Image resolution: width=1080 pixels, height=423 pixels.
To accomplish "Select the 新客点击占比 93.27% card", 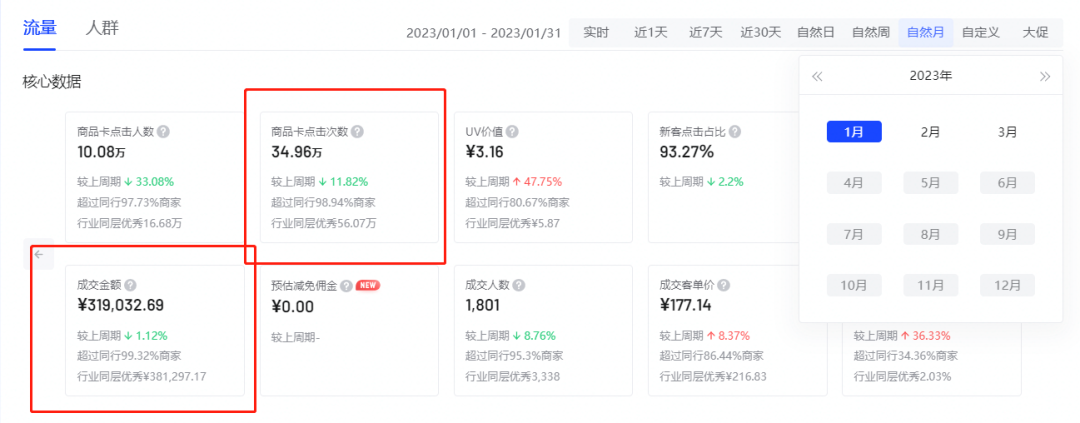I will coord(723,177).
